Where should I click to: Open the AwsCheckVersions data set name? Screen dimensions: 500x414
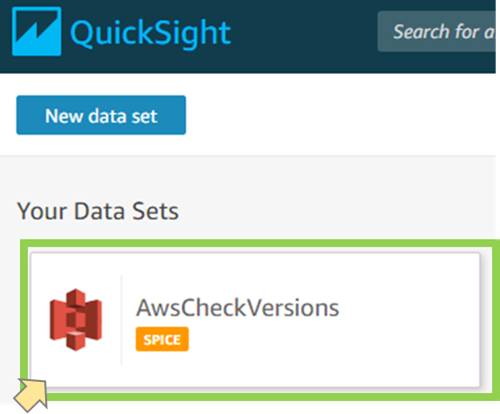(x=237, y=308)
